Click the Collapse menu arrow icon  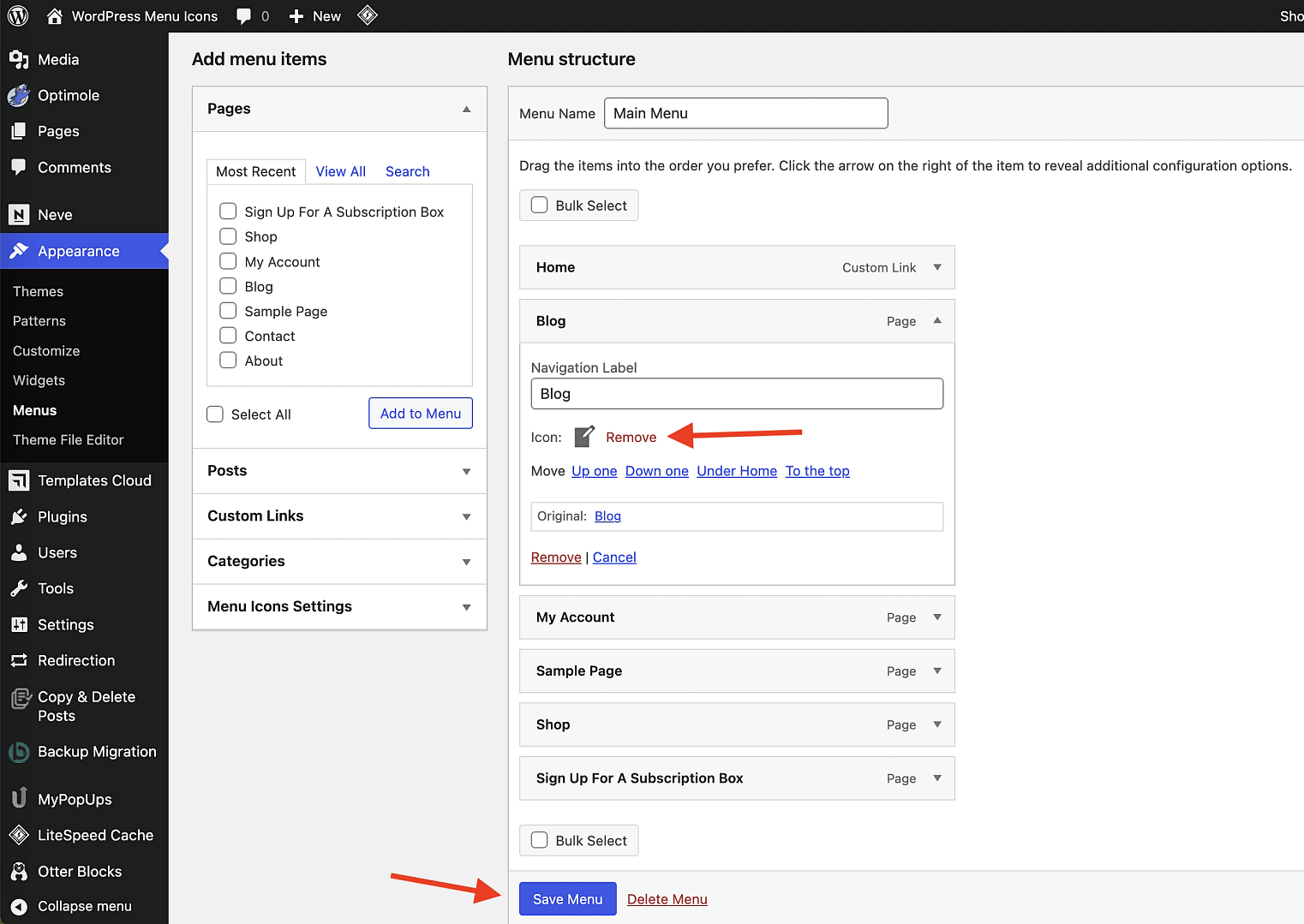point(19,907)
